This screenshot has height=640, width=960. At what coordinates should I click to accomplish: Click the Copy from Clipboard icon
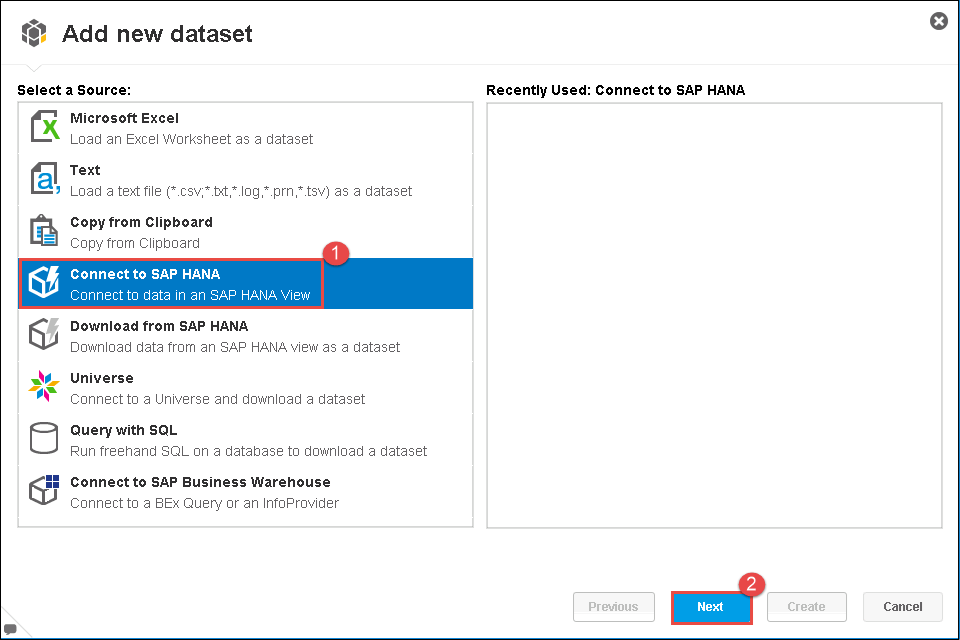click(x=45, y=232)
